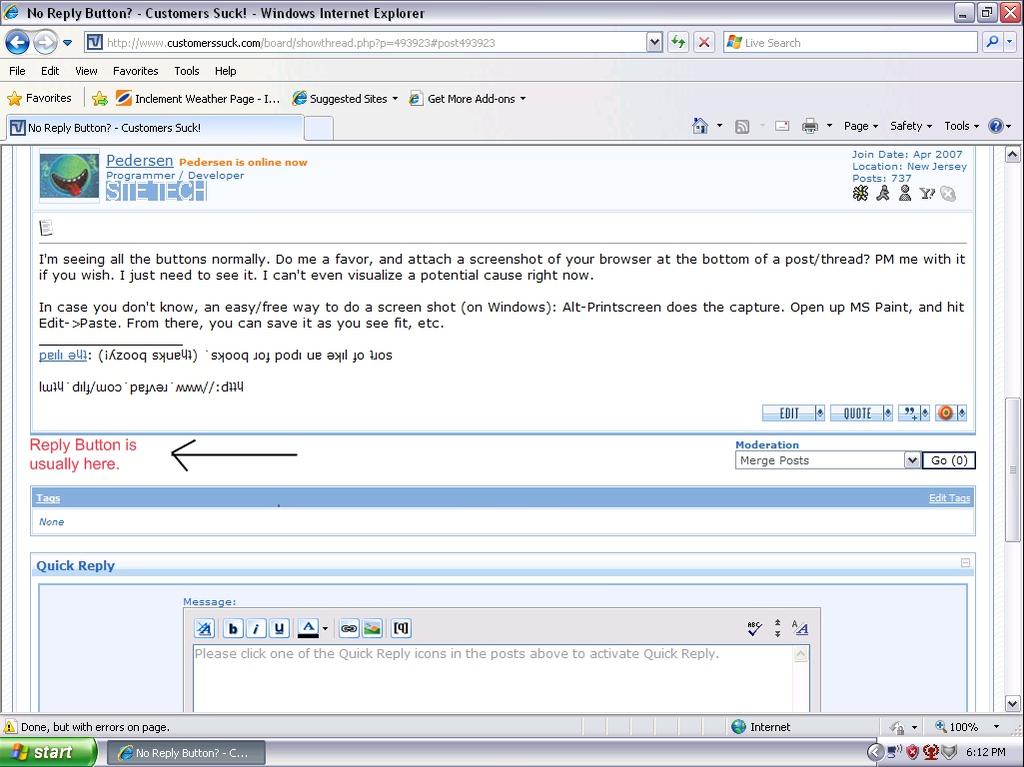
Task: Click the Wrap Quote tags icon
Action: pyautogui.click(x=400, y=629)
